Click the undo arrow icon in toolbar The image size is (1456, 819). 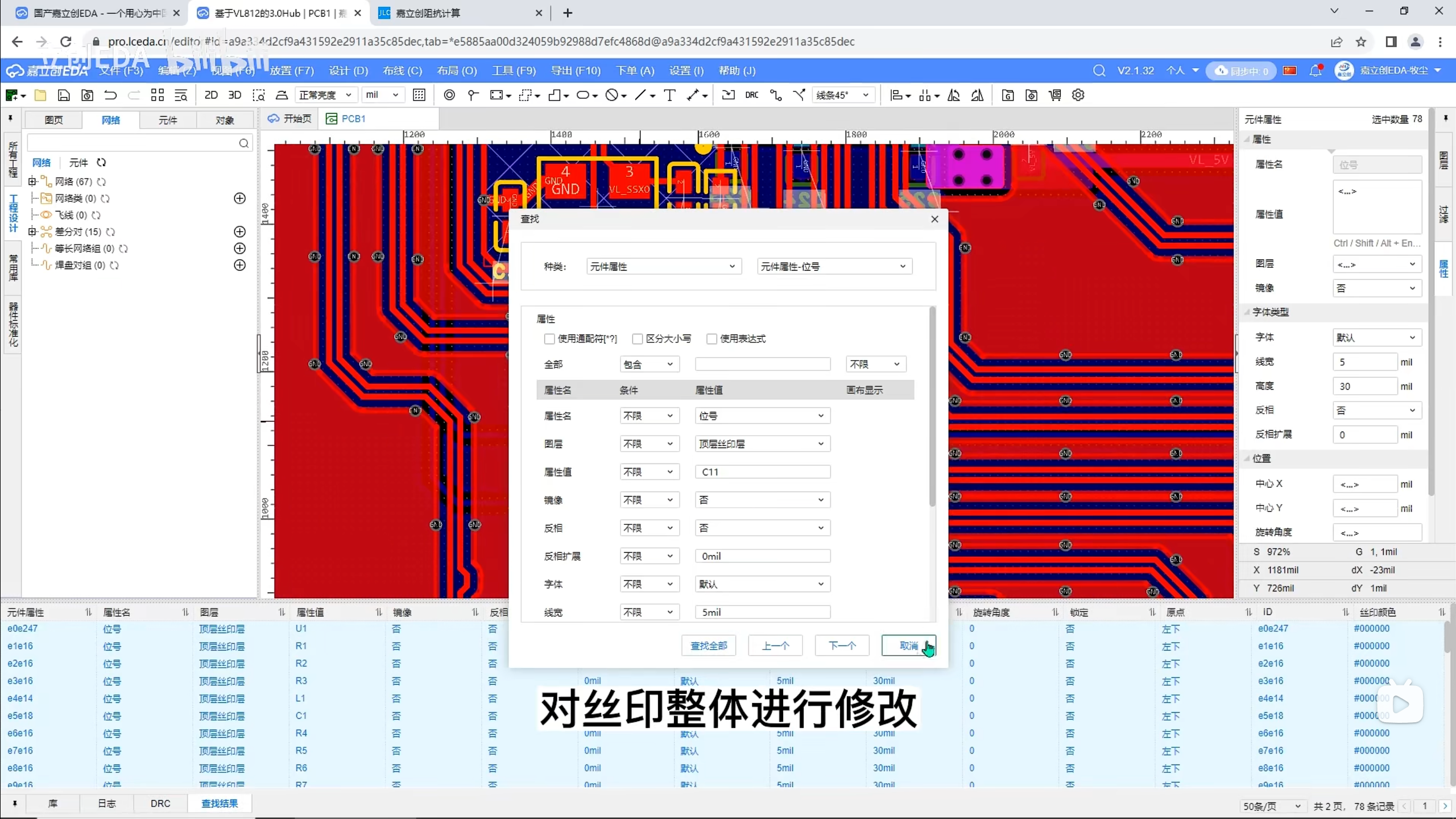(x=110, y=95)
